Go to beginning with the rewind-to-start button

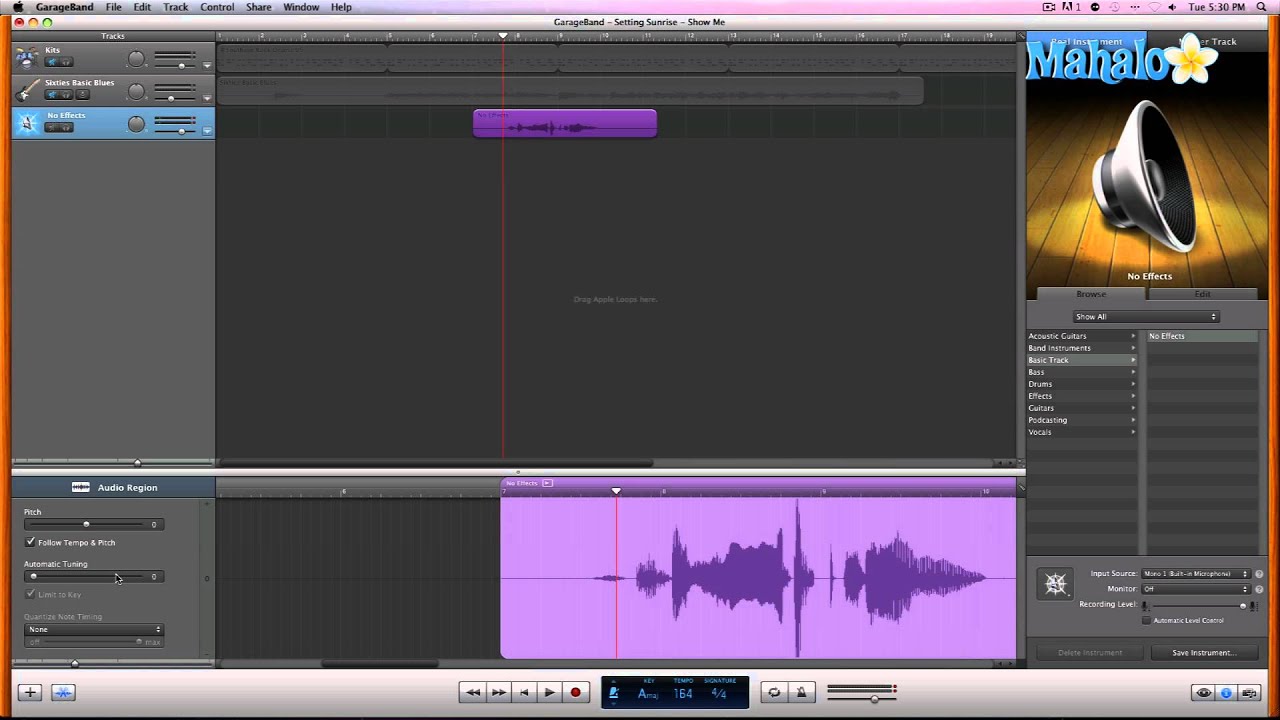tap(523, 692)
